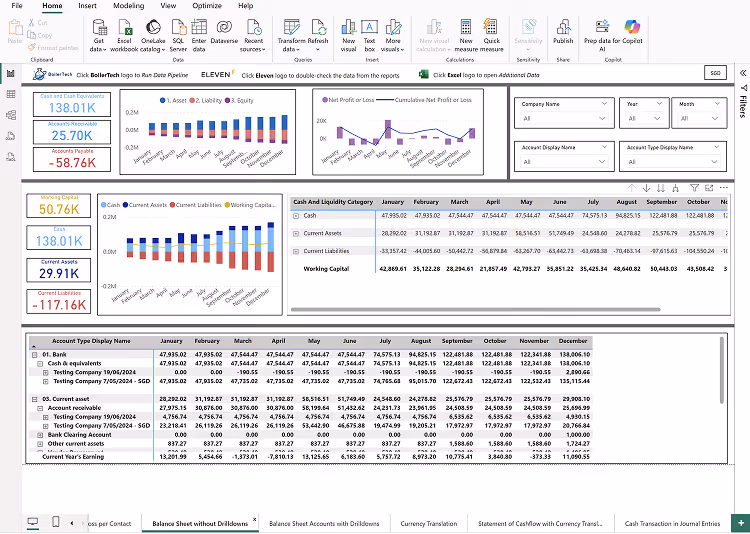The width and height of the screenshot is (750, 534).
Task: Click the Cash and Cash Equivalents card
Action: pyautogui.click(x=72, y=104)
